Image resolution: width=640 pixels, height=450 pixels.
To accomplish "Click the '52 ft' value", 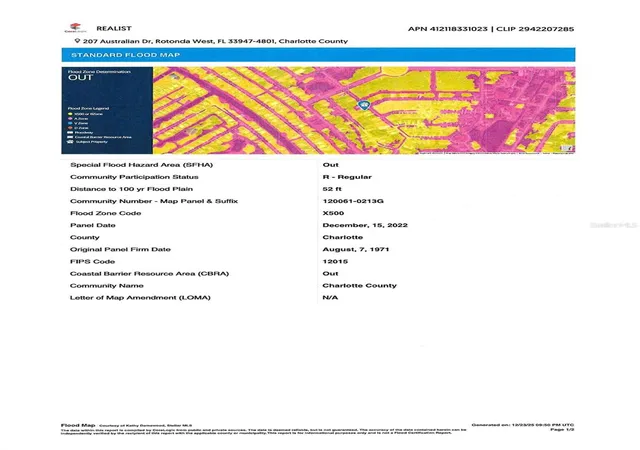I will coord(332,189).
